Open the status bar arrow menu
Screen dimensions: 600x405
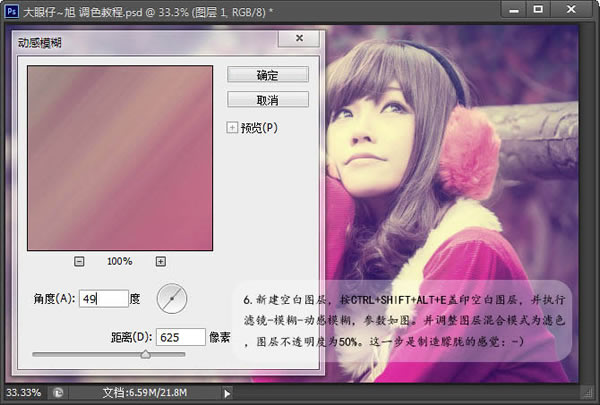pos(227,394)
